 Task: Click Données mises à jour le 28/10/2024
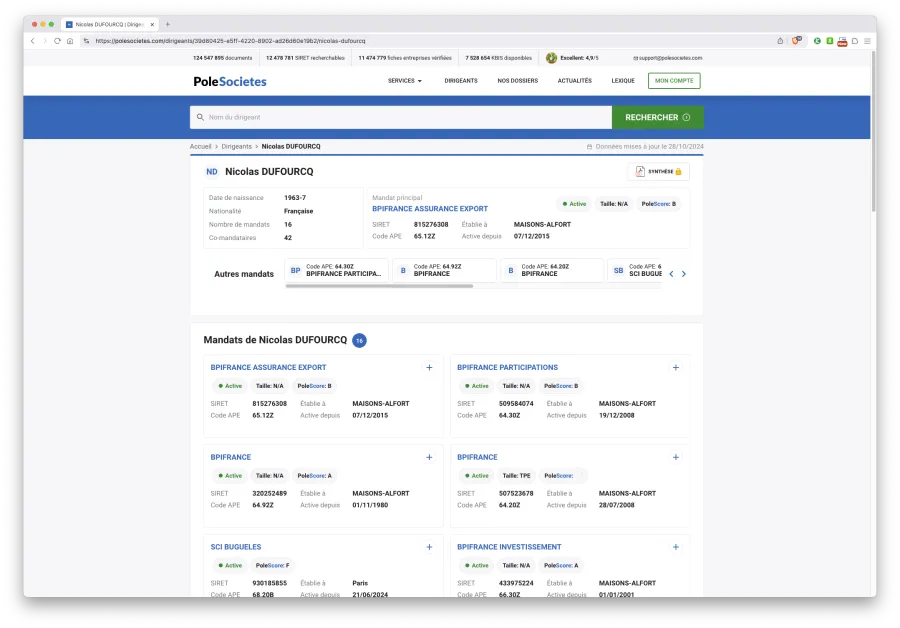(645, 146)
